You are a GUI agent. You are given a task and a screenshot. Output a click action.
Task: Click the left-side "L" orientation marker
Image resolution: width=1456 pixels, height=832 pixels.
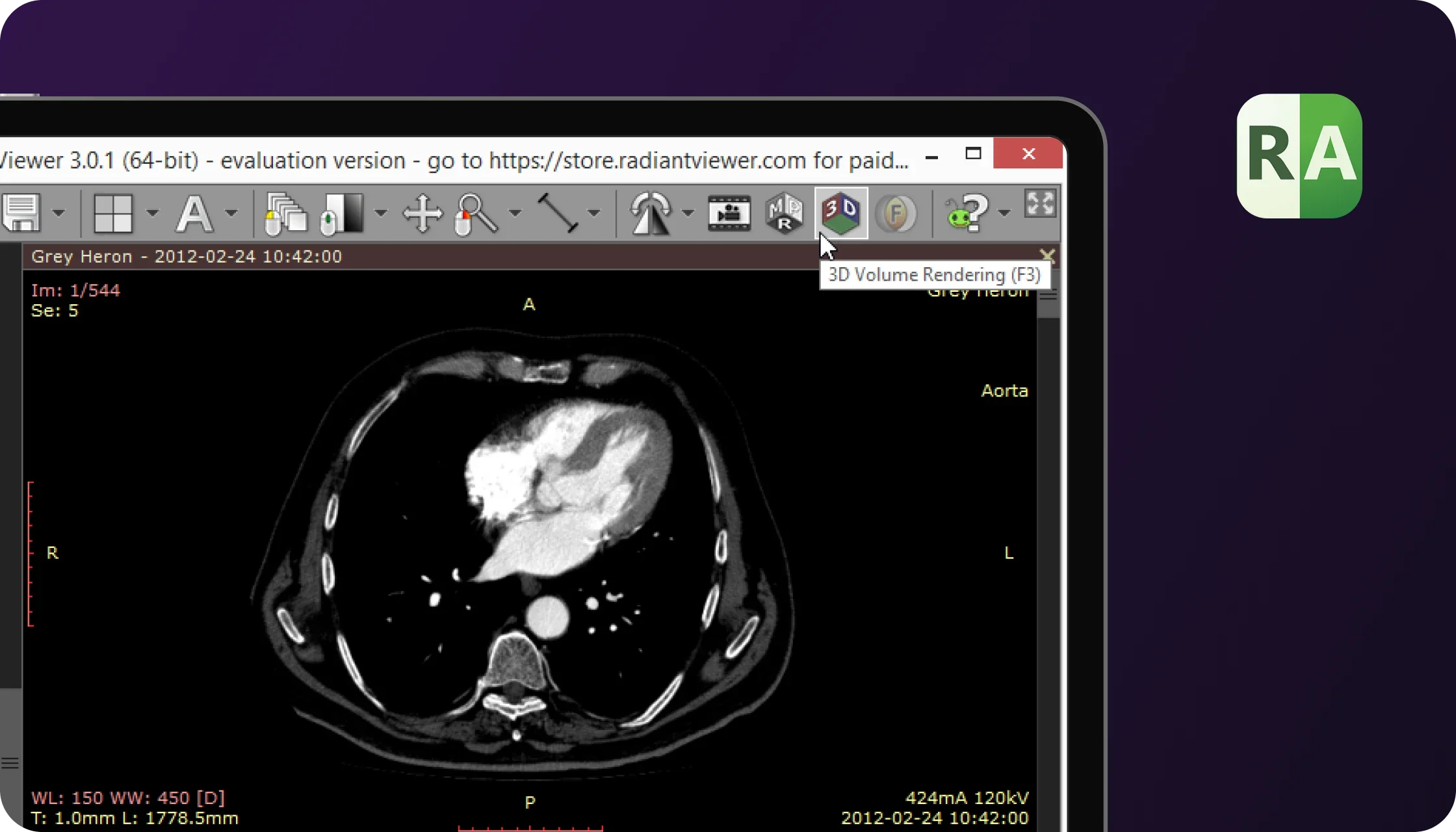(x=1009, y=552)
